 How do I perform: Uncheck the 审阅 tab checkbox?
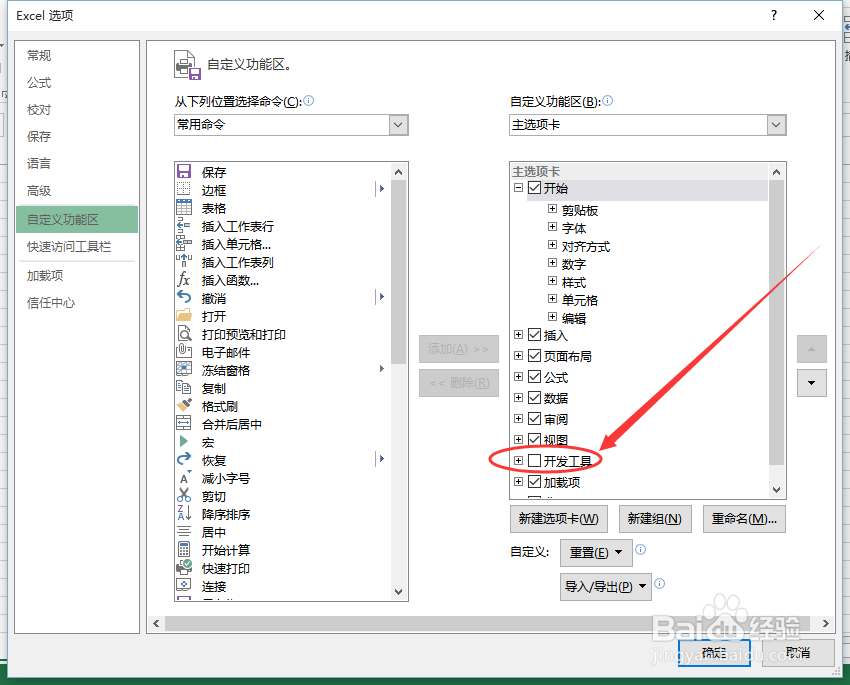[x=535, y=418]
